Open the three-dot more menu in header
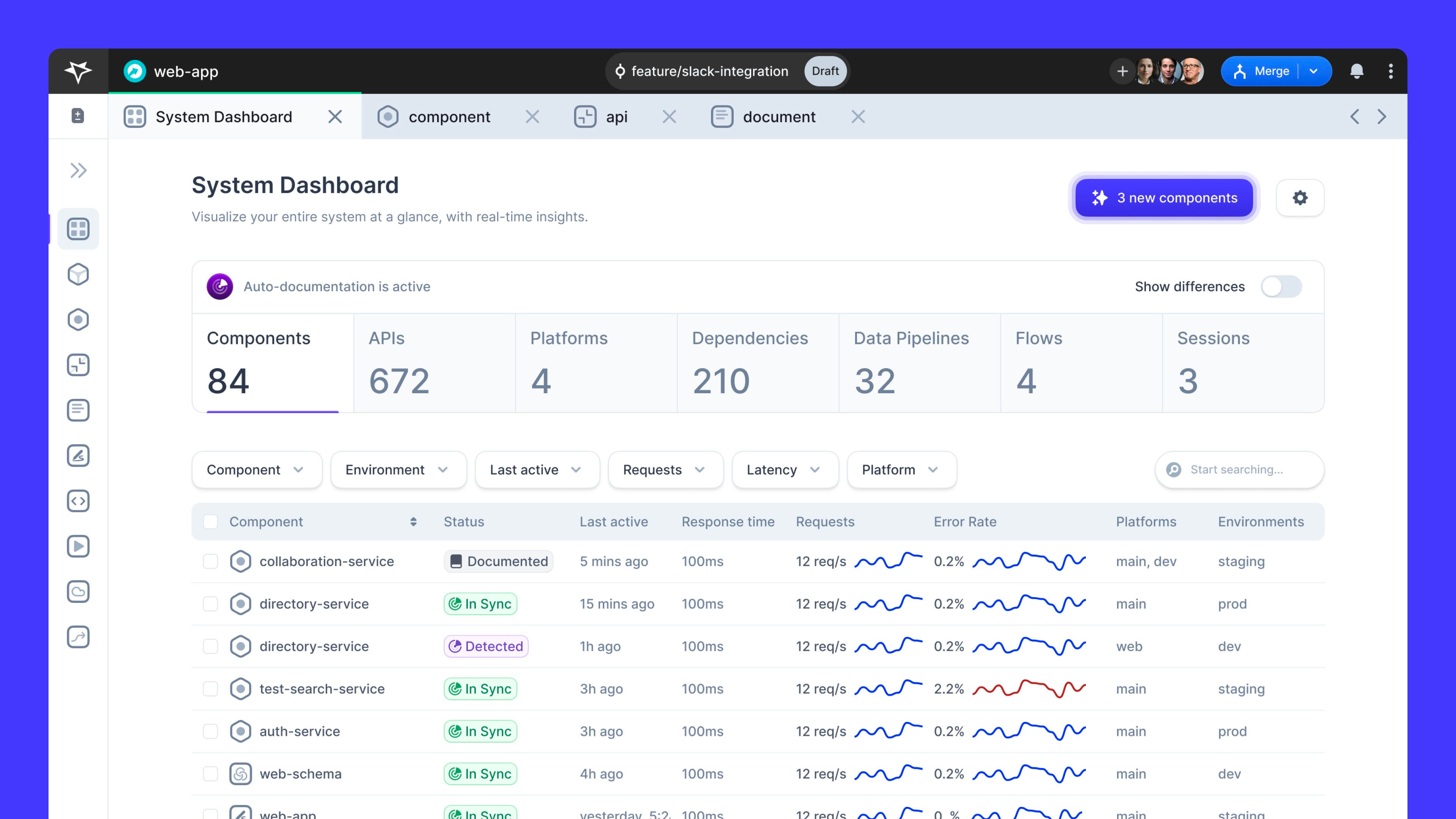The height and width of the screenshot is (819, 1456). coord(1390,71)
